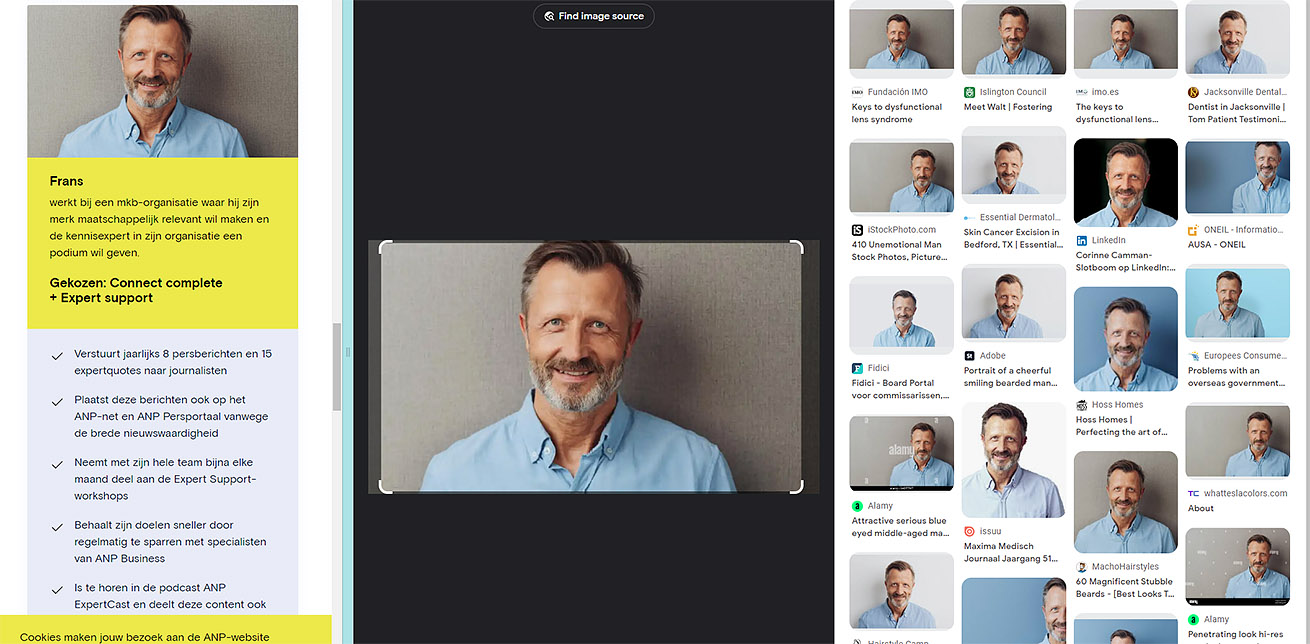This screenshot has height=644, width=1310.
Task: Click the Europees Consume... favicon
Action: tap(1193, 356)
